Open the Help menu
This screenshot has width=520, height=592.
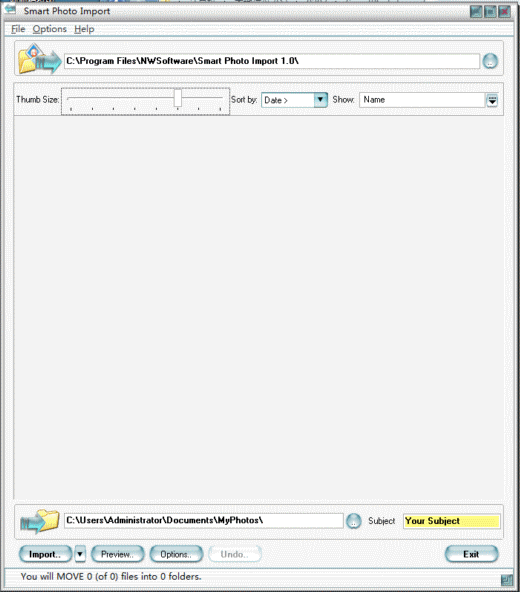[84, 29]
